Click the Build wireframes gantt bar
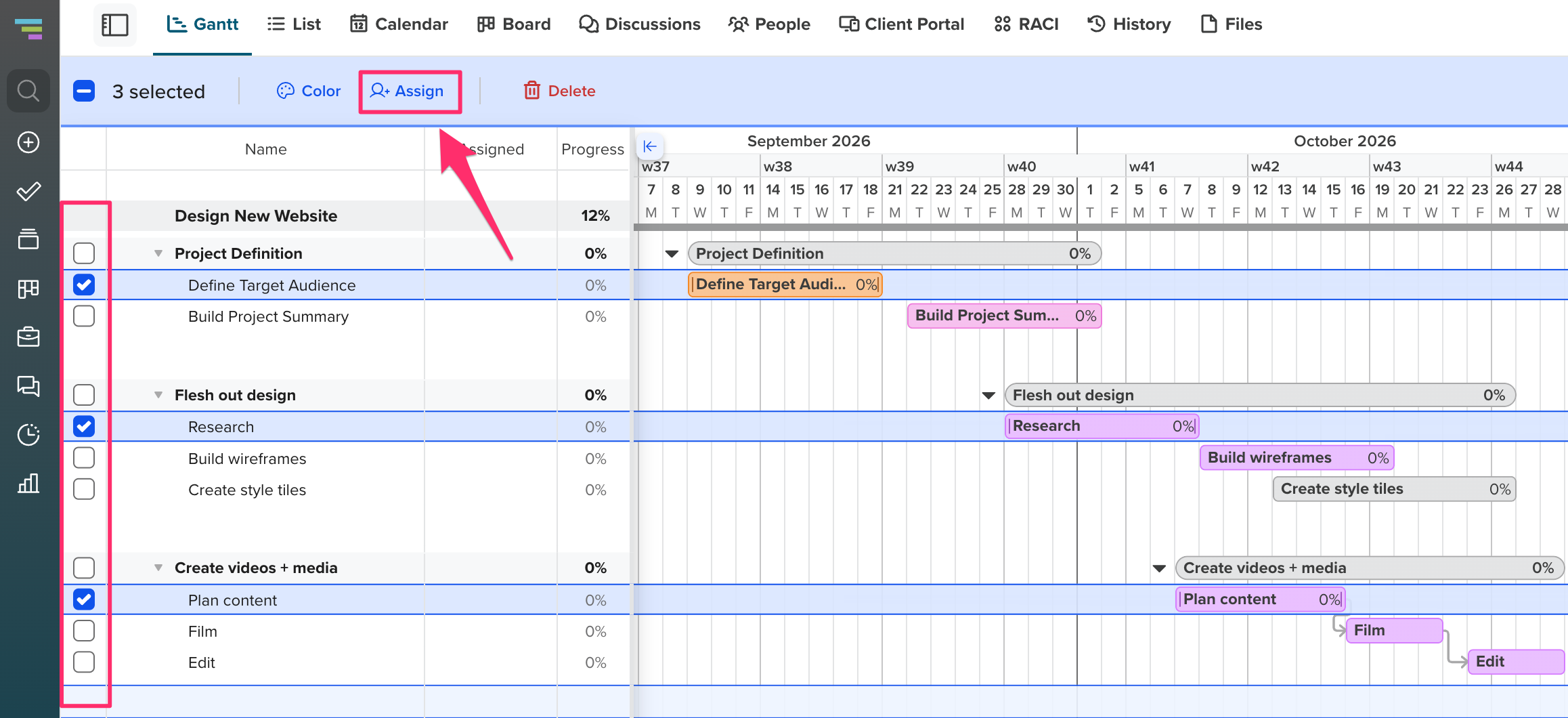The image size is (1568, 718). (x=1297, y=458)
